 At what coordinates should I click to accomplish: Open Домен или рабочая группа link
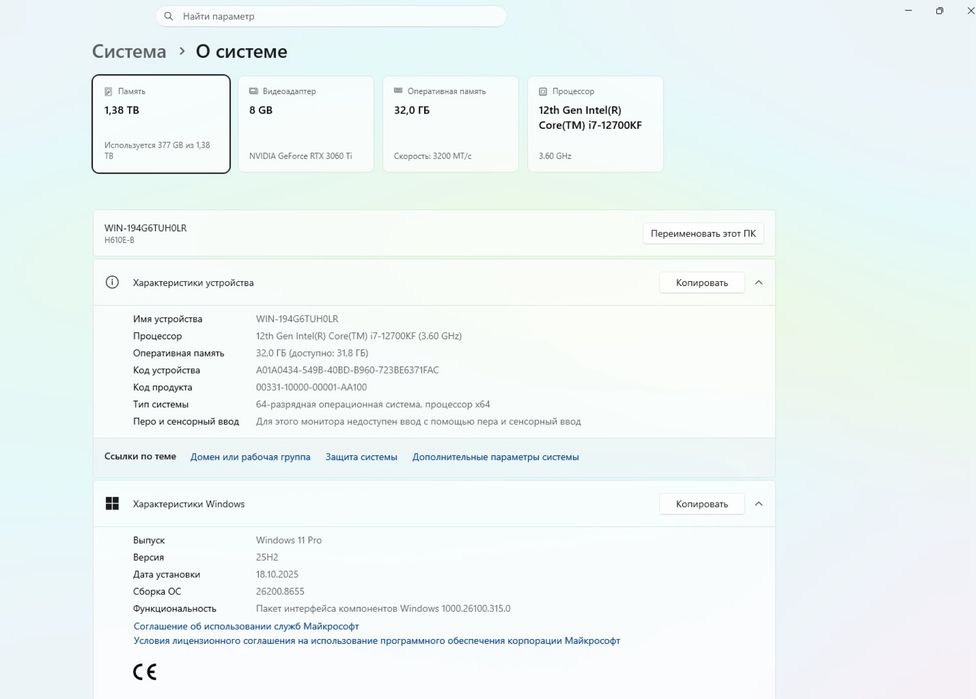pyautogui.click(x=250, y=457)
